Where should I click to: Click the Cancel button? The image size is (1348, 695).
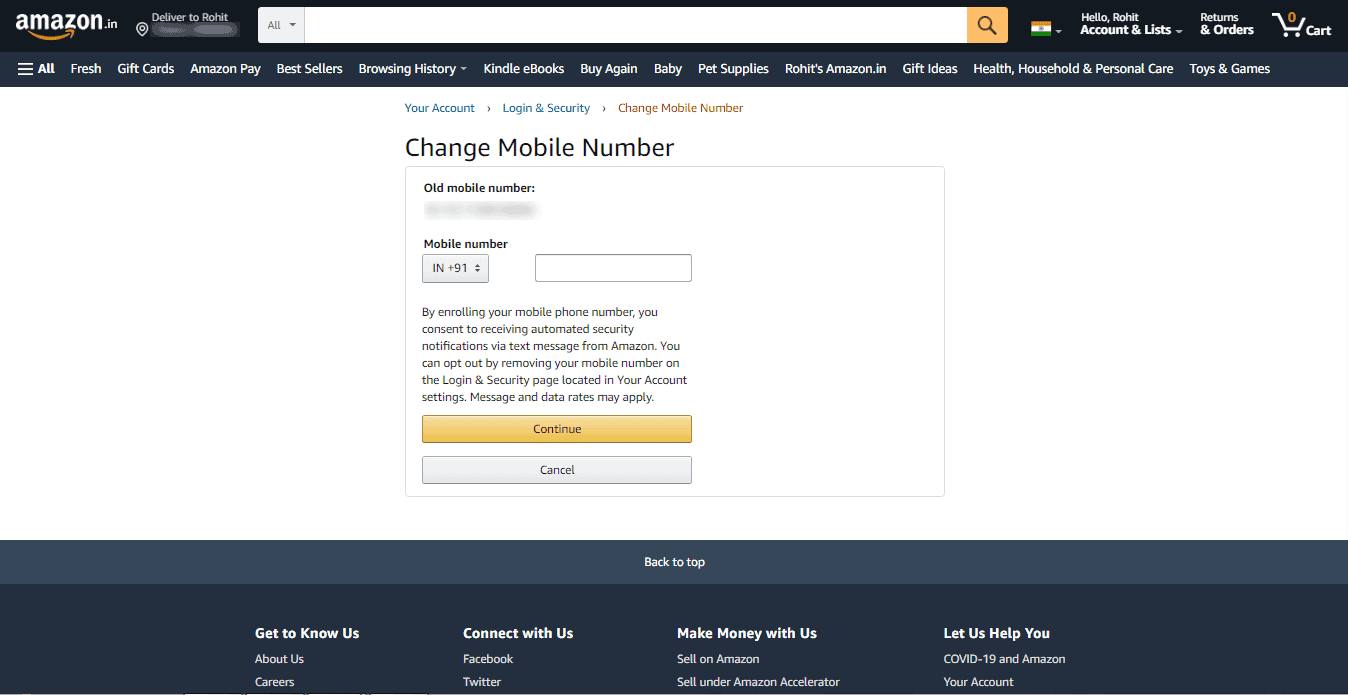point(556,469)
